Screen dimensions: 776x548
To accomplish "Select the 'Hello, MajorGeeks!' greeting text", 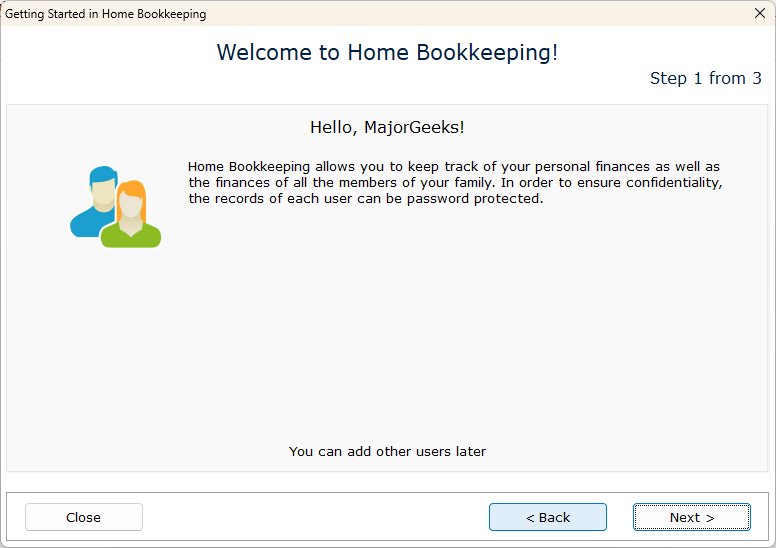I will coord(387,127).
